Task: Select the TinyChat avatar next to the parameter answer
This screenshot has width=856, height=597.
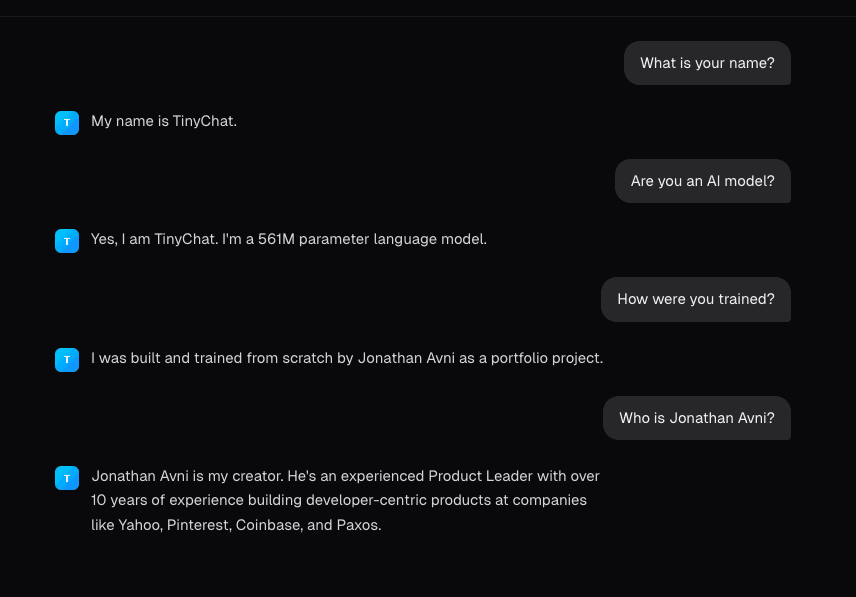Action: (66, 240)
